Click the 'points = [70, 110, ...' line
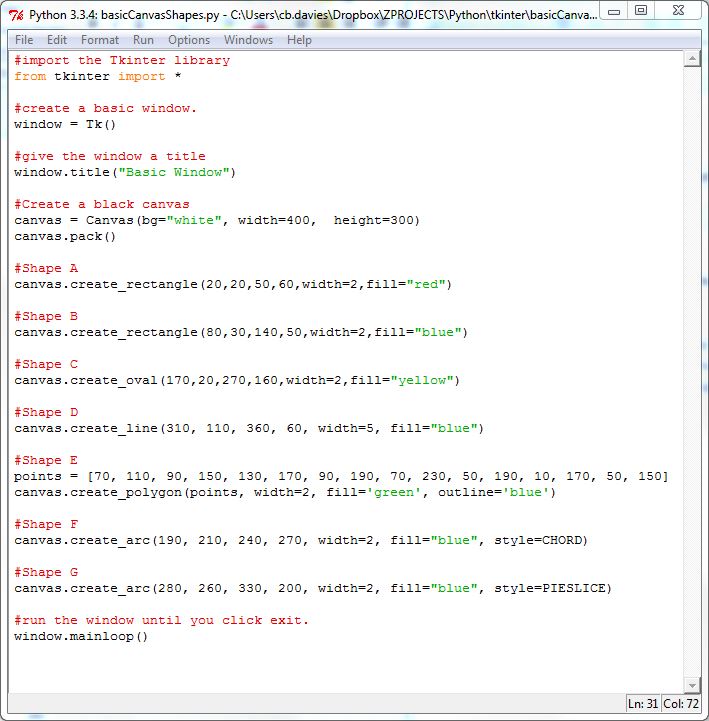 pyautogui.click(x=341, y=476)
